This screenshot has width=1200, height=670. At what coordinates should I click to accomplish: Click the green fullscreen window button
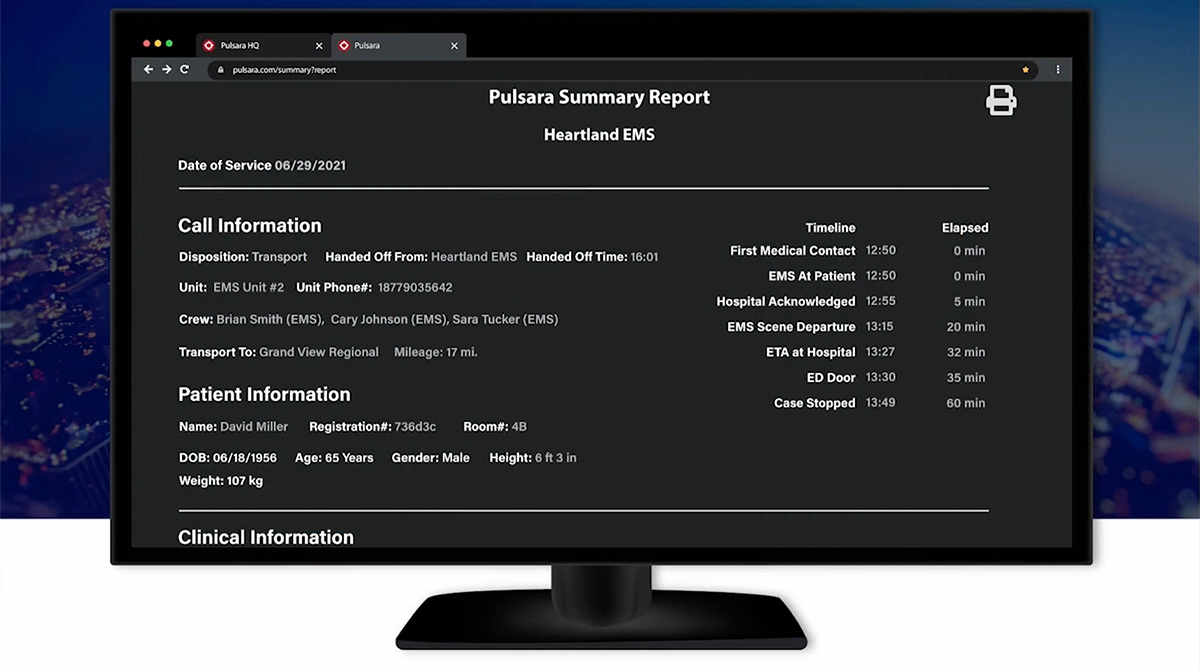coord(170,44)
